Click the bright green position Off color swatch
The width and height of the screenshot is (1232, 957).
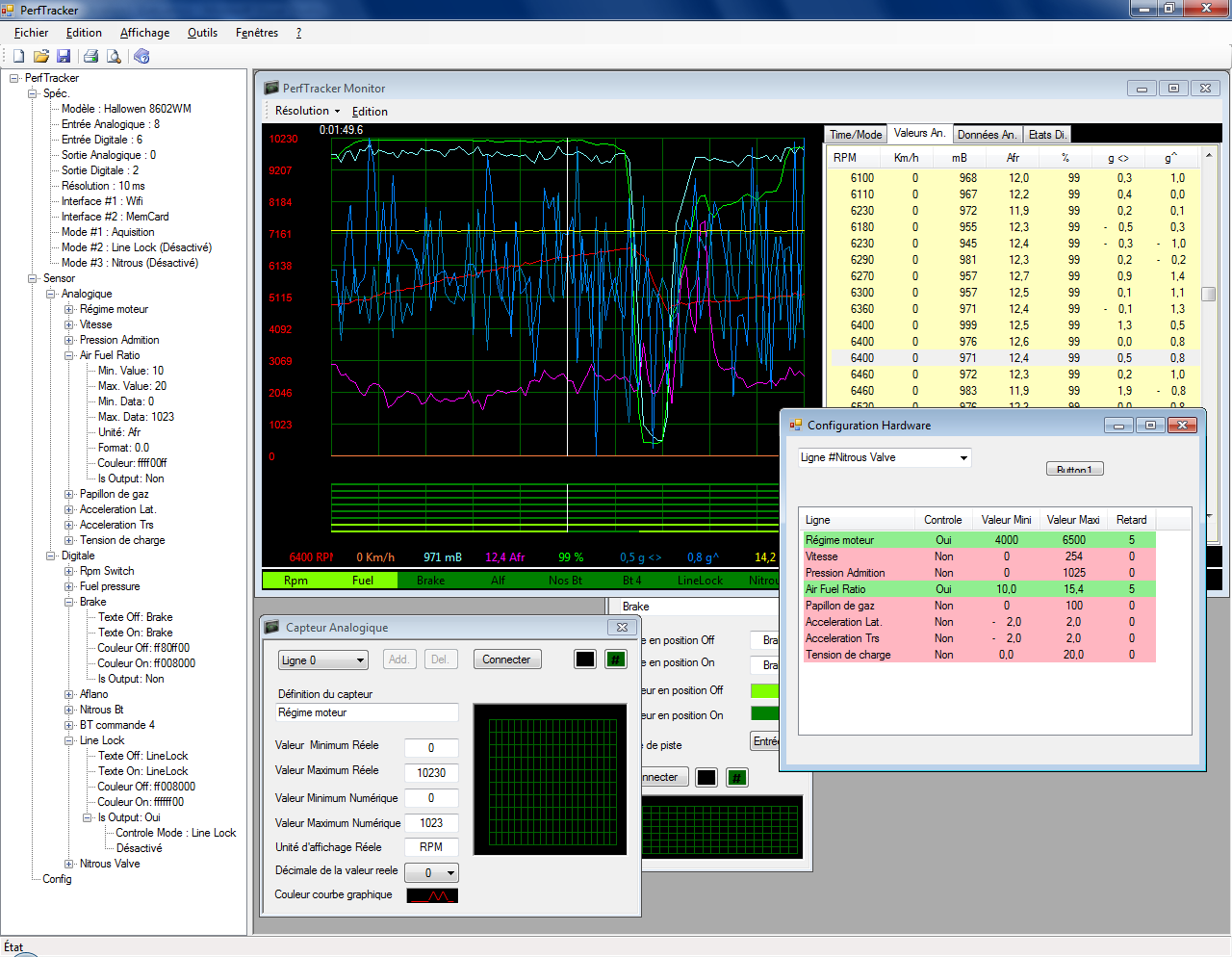pyautogui.click(x=764, y=690)
